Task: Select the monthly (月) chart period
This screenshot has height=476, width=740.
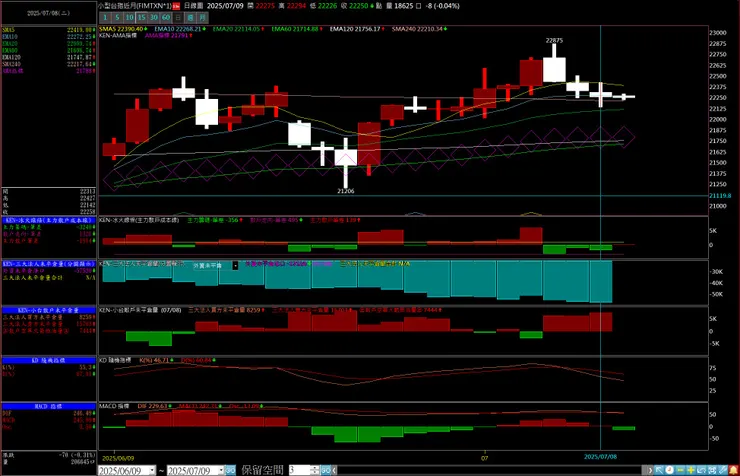Action: pos(202,17)
